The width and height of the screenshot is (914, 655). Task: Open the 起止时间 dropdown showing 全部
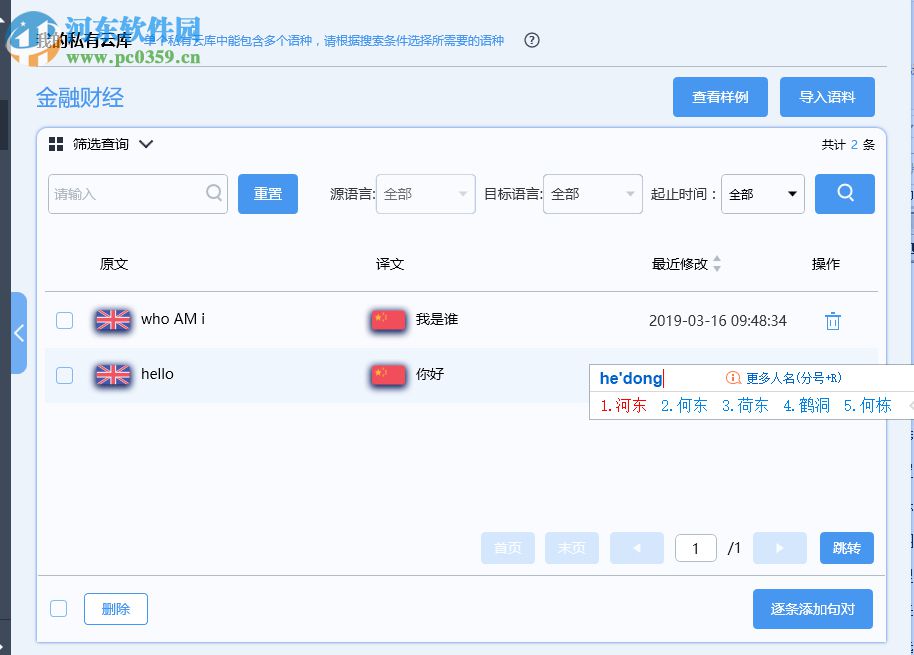pyautogui.click(x=762, y=193)
